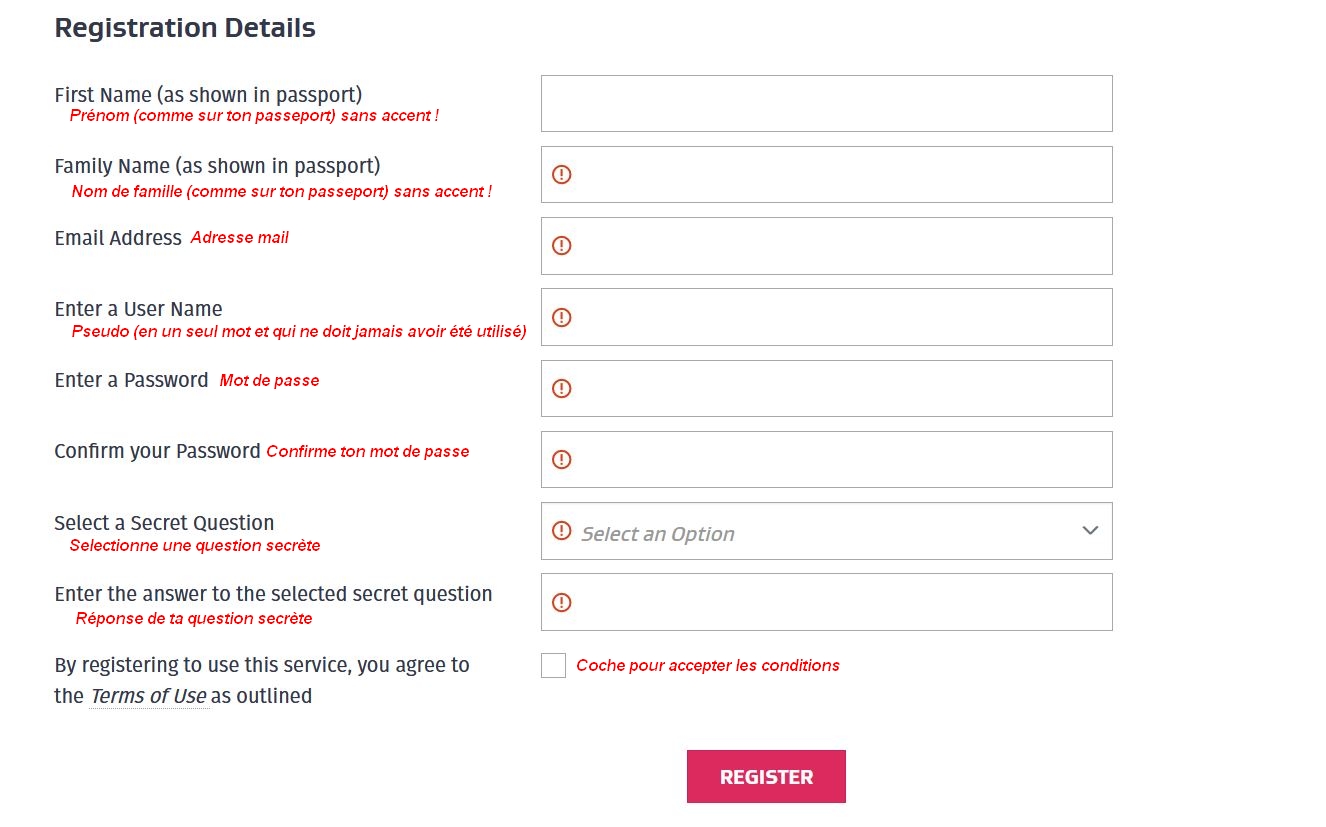Screen dimensions: 1326x827
Task: Click the alert icon in User Name field
Action: pos(562,317)
